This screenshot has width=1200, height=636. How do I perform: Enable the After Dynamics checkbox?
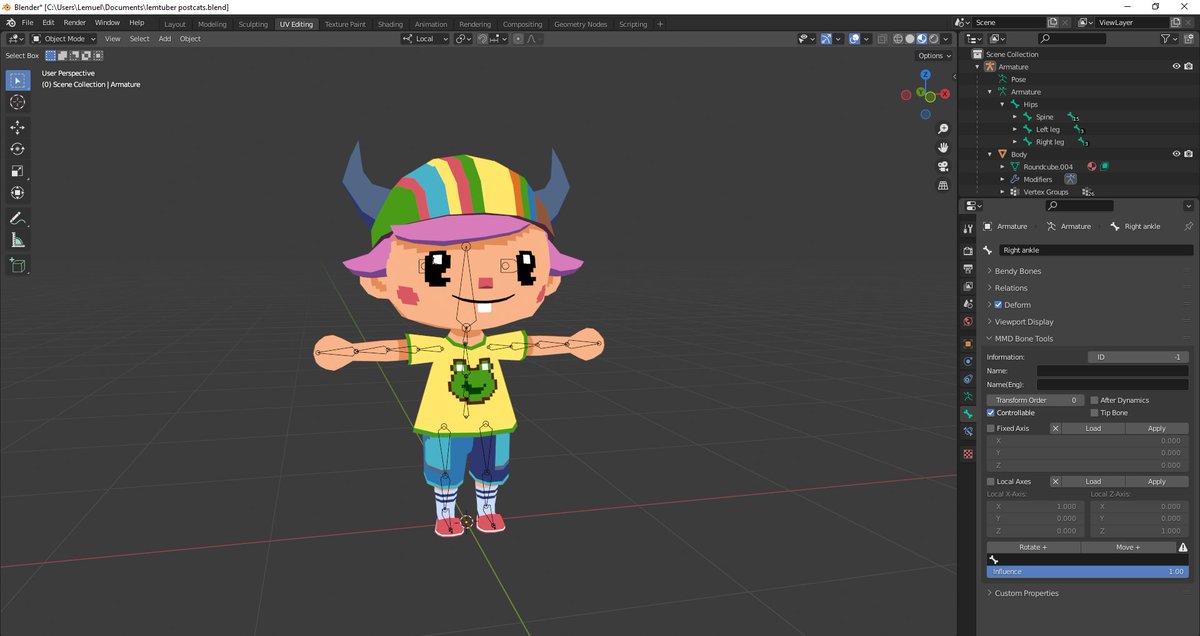[x=1094, y=400]
